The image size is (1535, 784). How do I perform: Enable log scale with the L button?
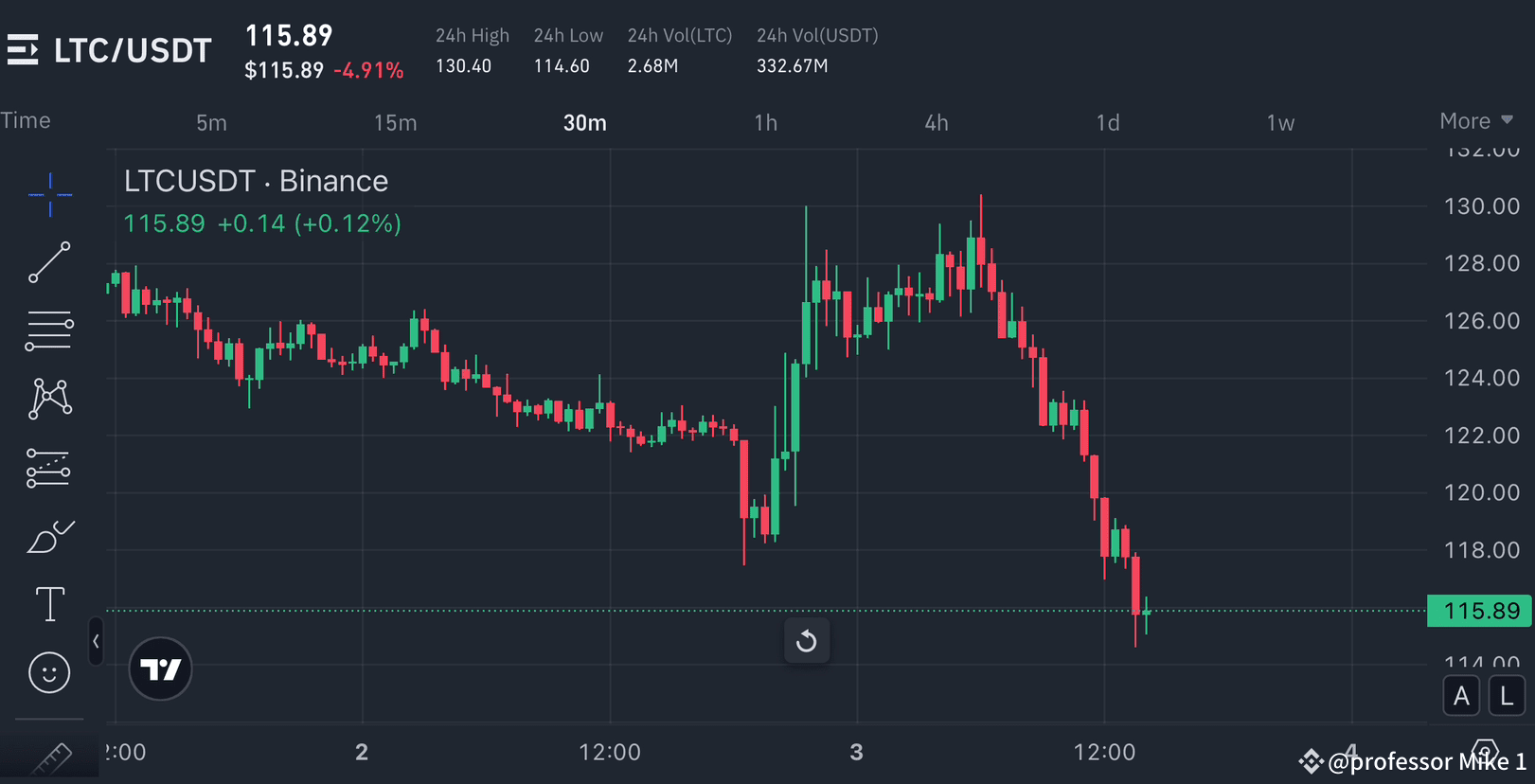click(x=1506, y=695)
